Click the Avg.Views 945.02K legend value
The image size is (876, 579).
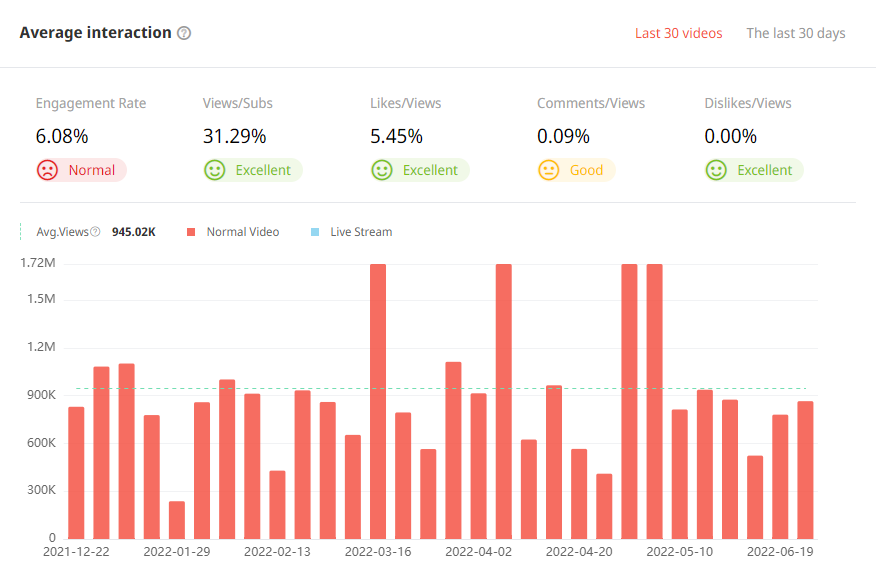134,232
